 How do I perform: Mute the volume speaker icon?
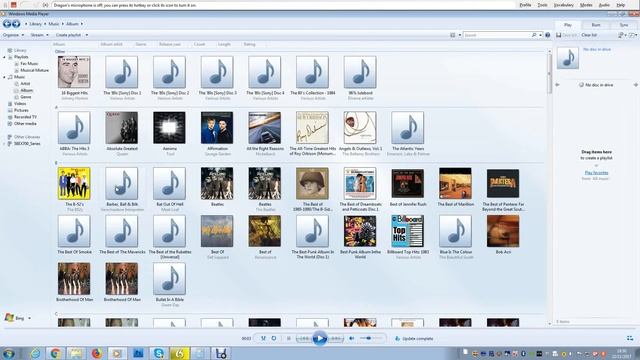click(x=352, y=338)
